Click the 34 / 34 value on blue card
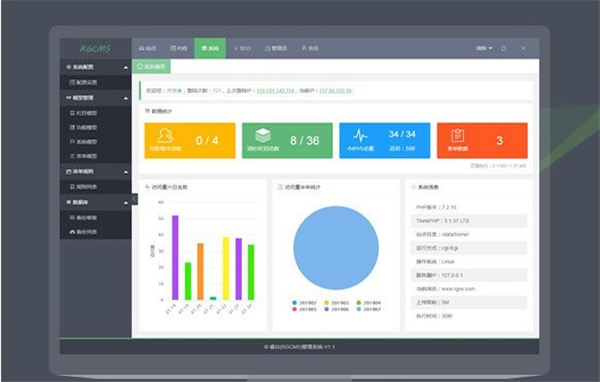This screenshot has width=600, height=382. (x=402, y=134)
